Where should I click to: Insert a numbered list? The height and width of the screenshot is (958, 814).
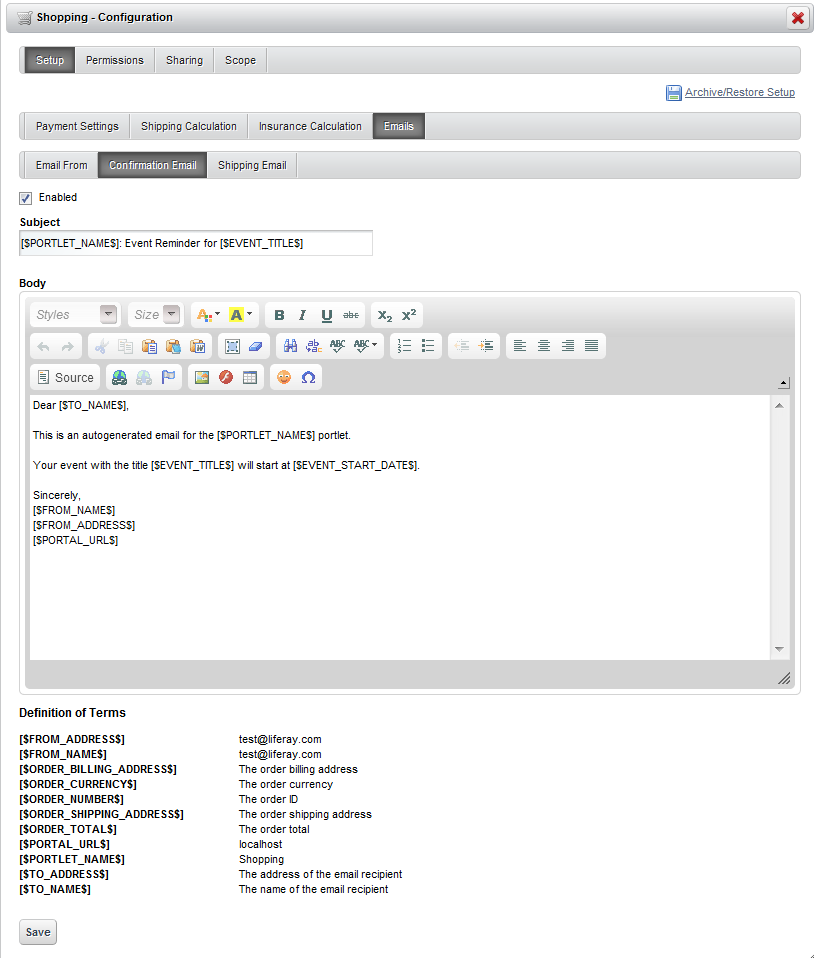tap(404, 346)
